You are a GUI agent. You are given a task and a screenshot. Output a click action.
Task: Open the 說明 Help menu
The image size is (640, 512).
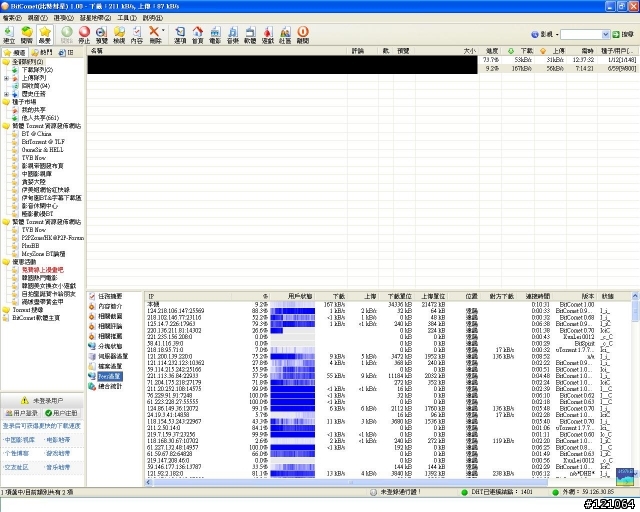click(153, 18)
